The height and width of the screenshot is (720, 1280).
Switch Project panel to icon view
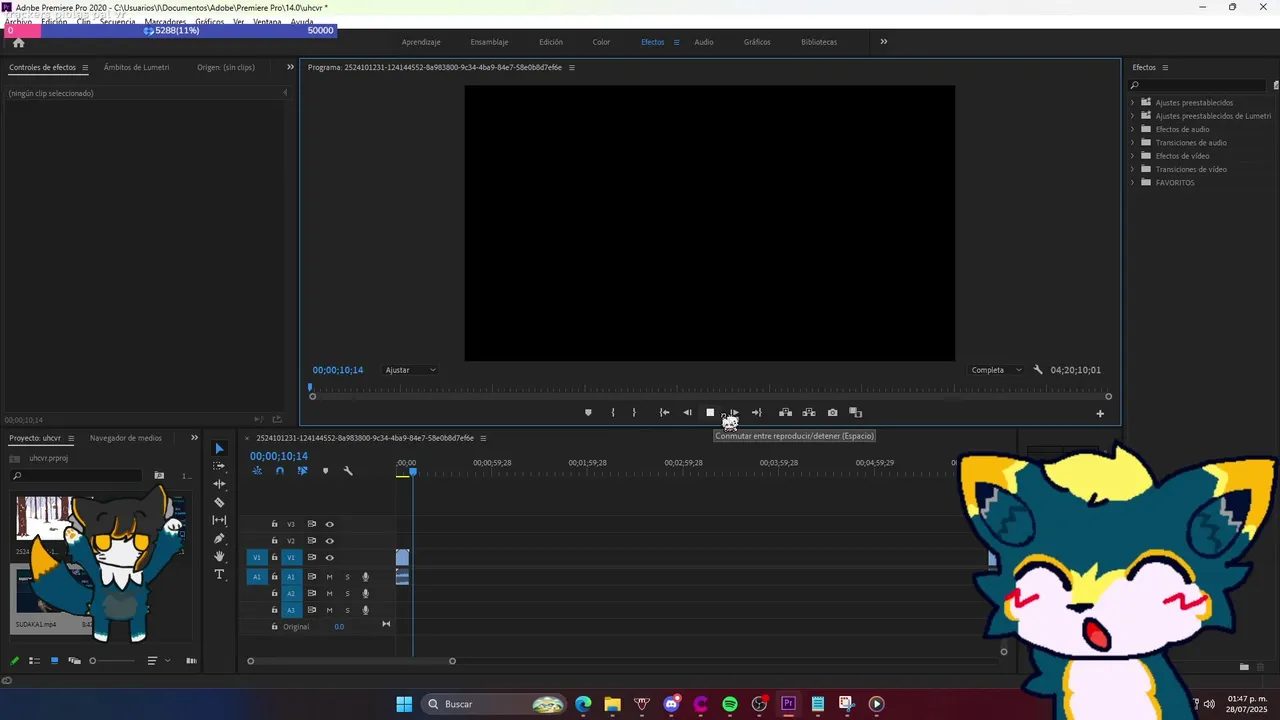54,661
